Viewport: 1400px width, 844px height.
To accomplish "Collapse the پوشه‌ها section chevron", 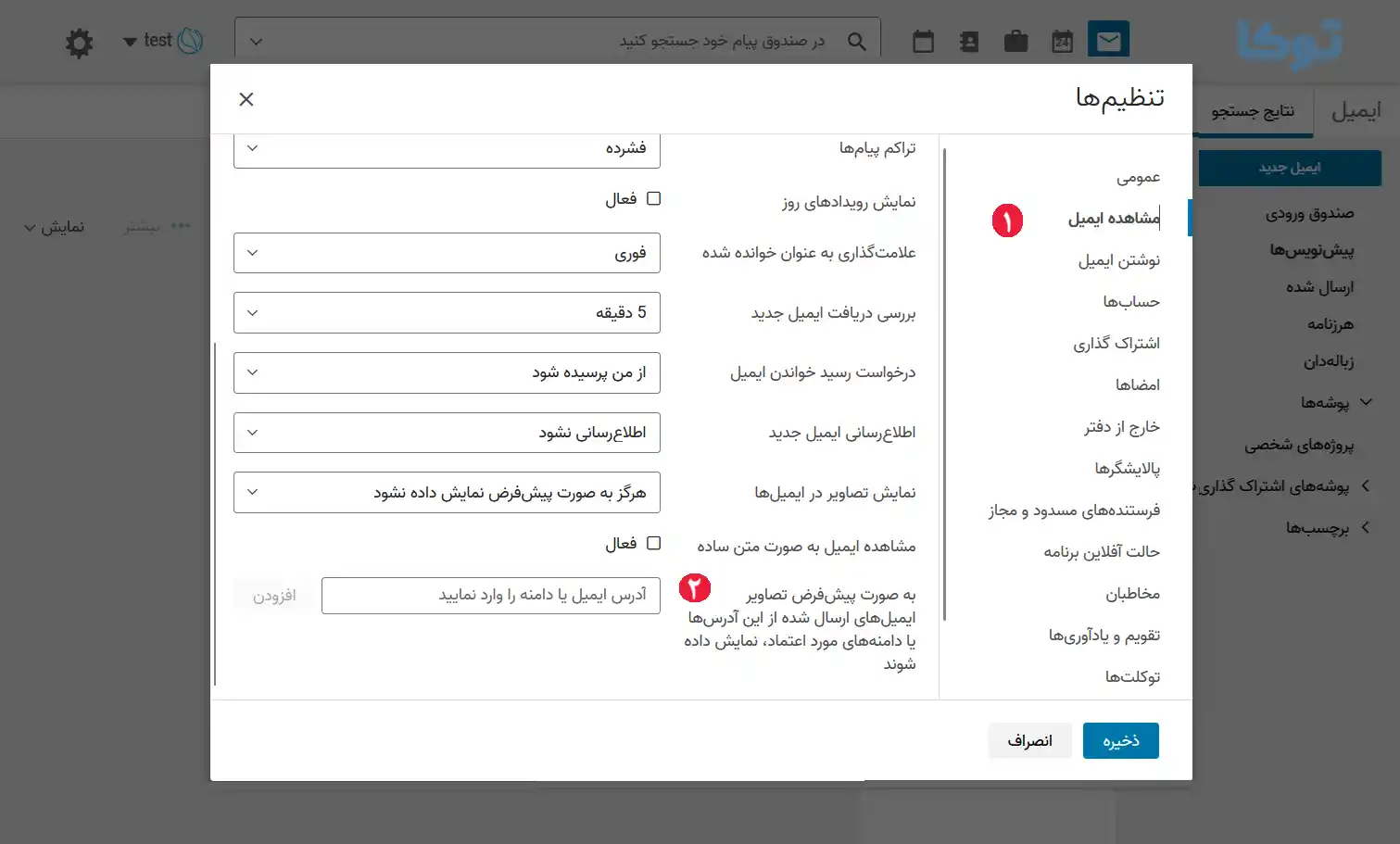I will [1366, 403].
